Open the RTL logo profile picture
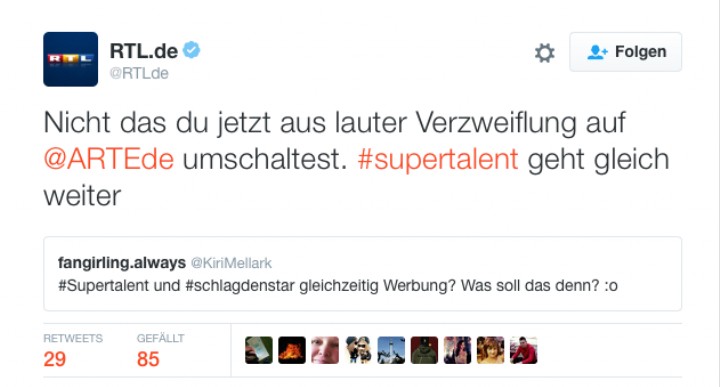The image size is (720, 387). (70, 59)
